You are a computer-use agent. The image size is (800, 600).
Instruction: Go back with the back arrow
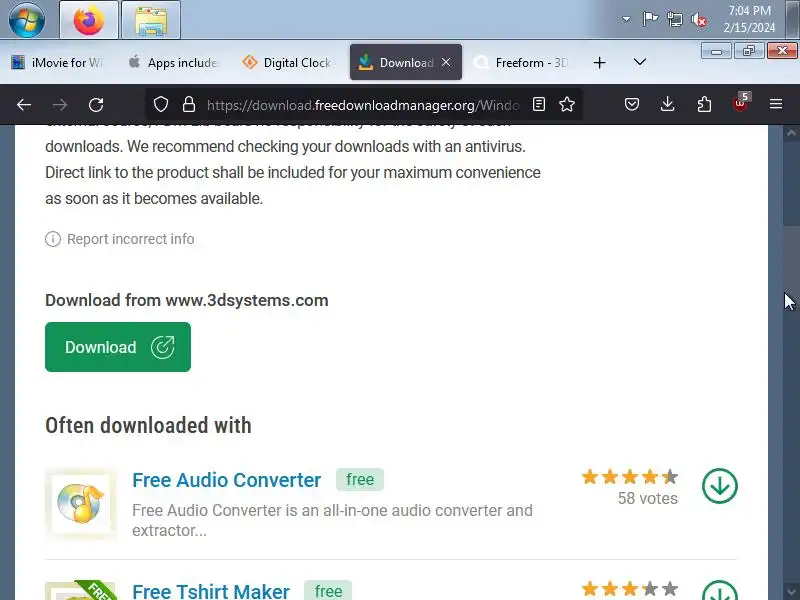point(24,105)
